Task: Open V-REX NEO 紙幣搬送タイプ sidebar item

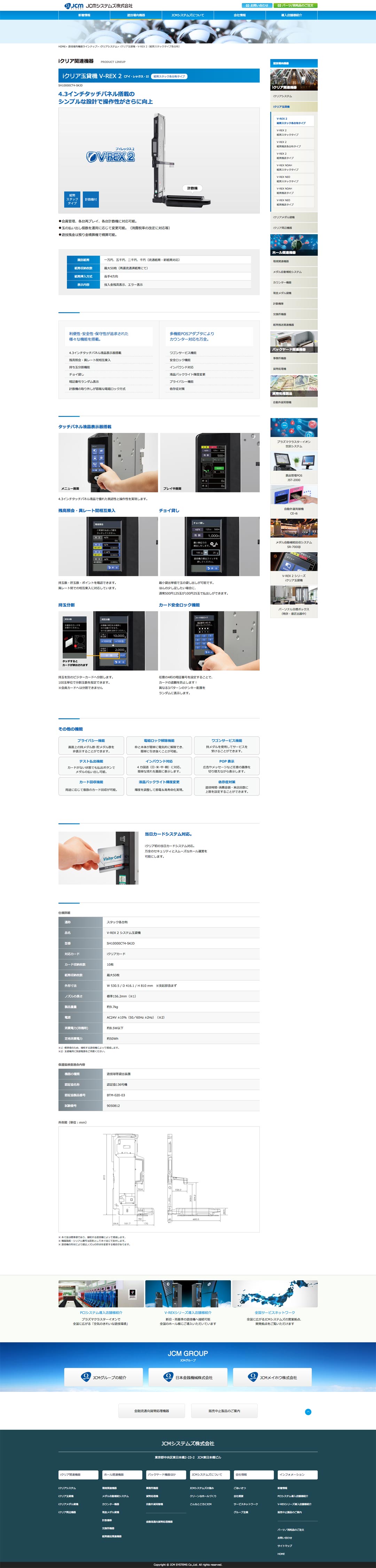Action: coord(294,202)
